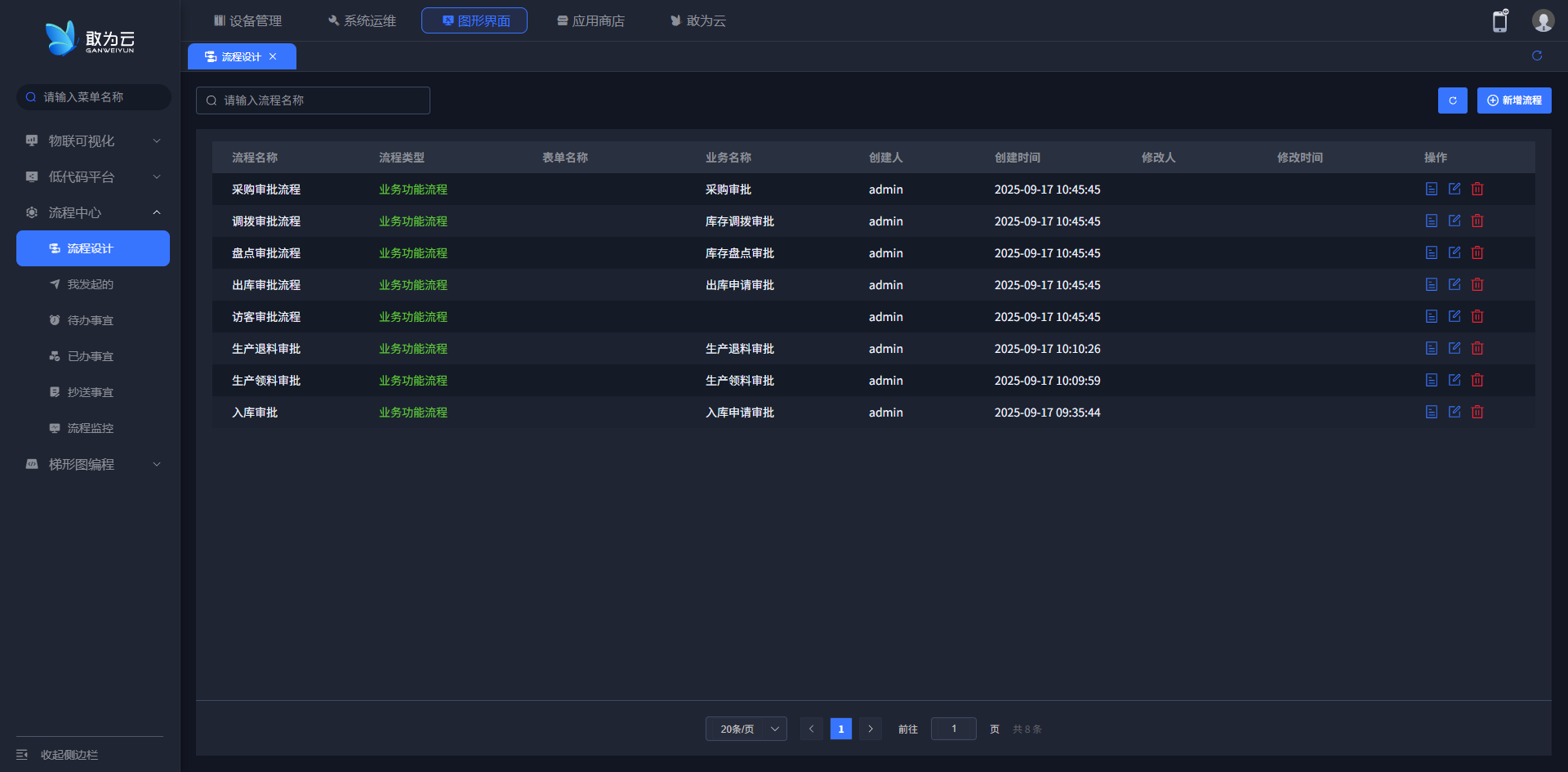Delete the 盘点审批流程 row
Screen dimensions: 1568x772
coord(1477,252)
